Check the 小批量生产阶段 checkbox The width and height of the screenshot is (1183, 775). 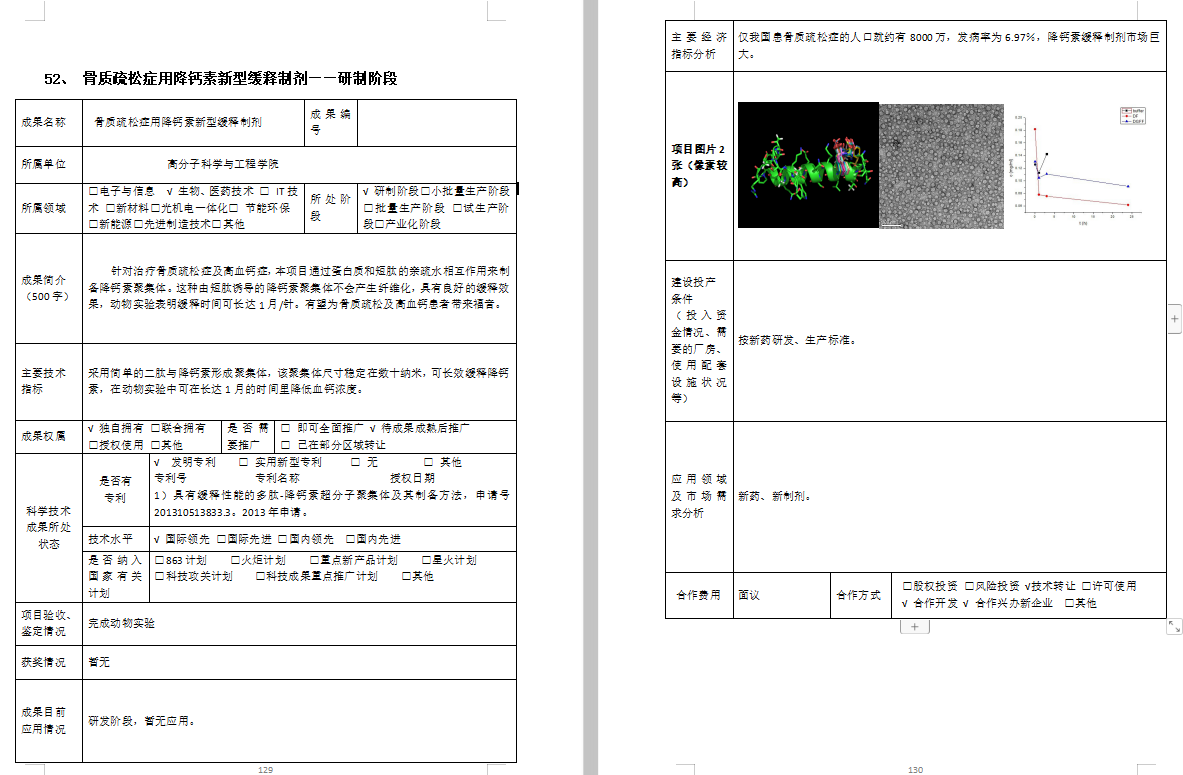(x=426, y=191)
